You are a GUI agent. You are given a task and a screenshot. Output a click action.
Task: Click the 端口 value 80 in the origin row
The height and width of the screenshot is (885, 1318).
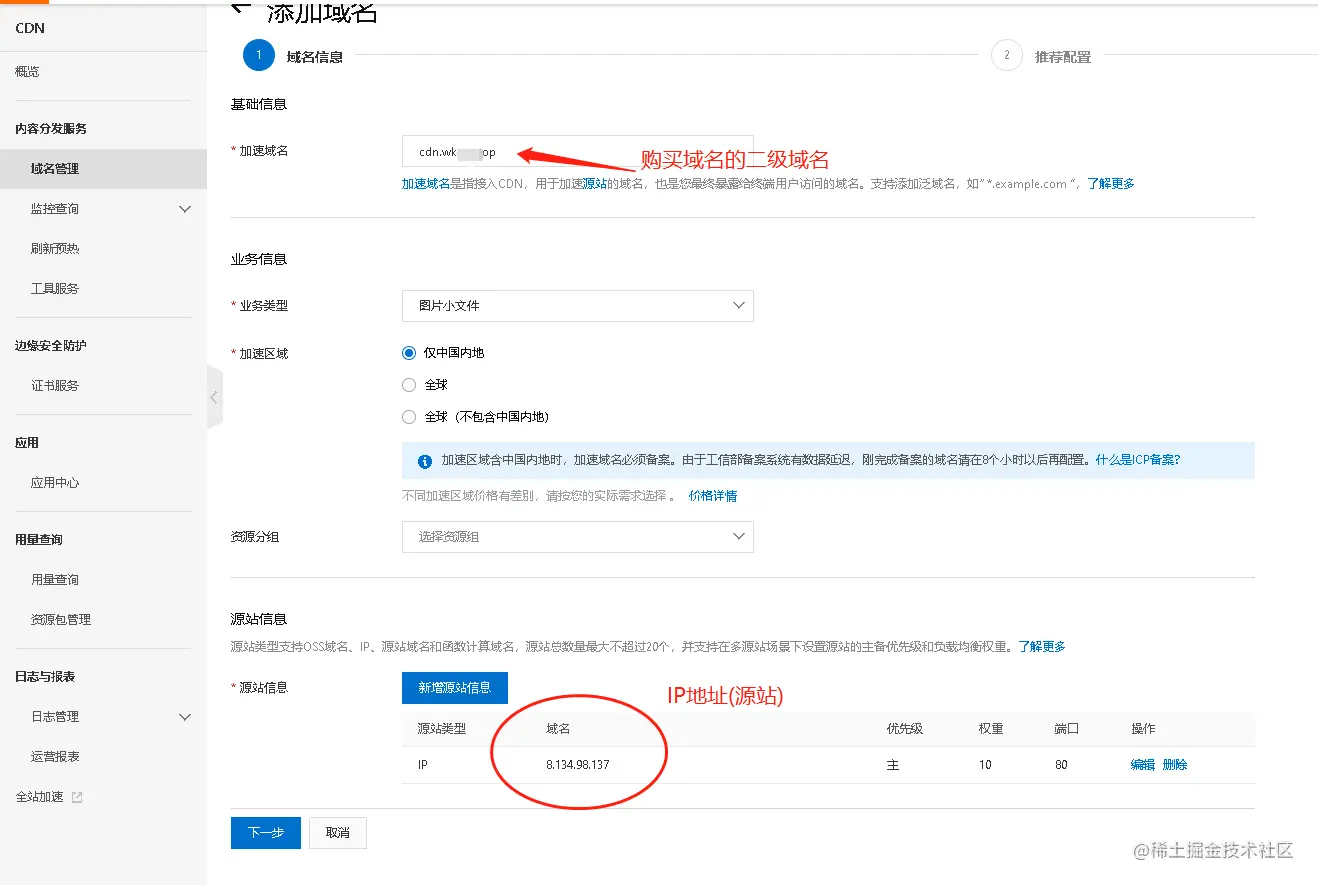[x=1061, y=765]
